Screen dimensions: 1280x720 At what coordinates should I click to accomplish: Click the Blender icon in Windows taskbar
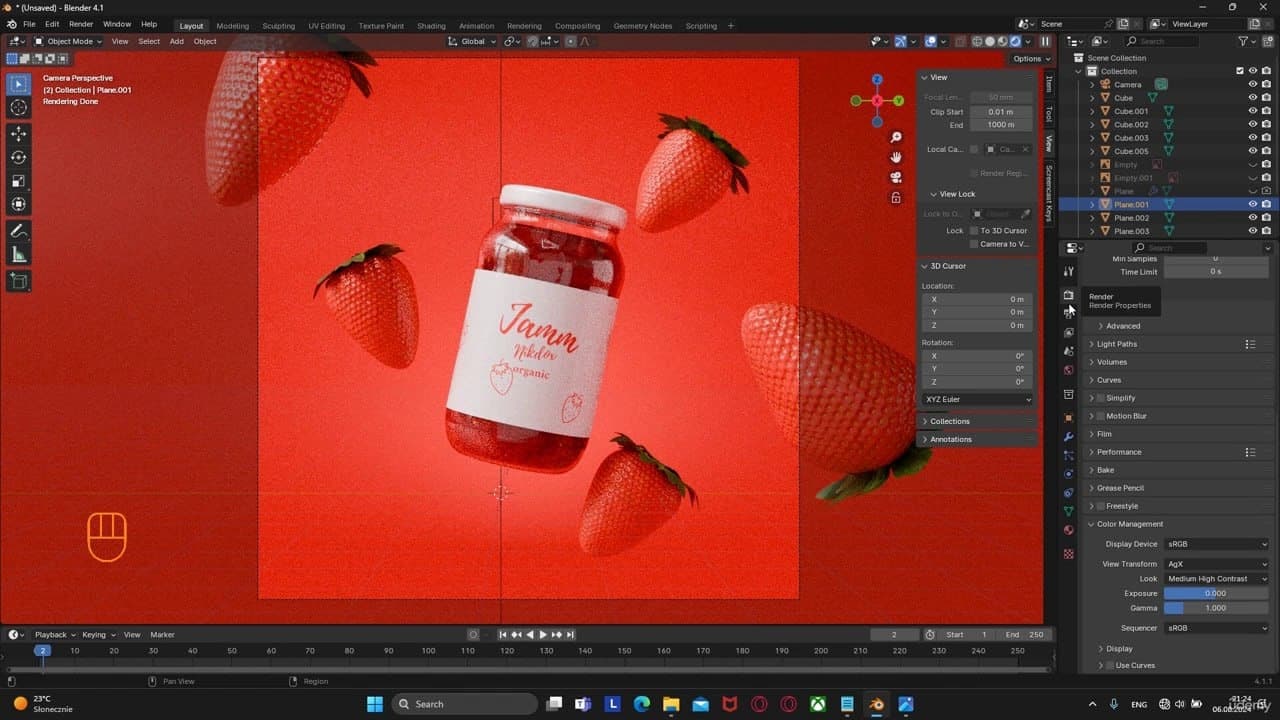(876, 704)
